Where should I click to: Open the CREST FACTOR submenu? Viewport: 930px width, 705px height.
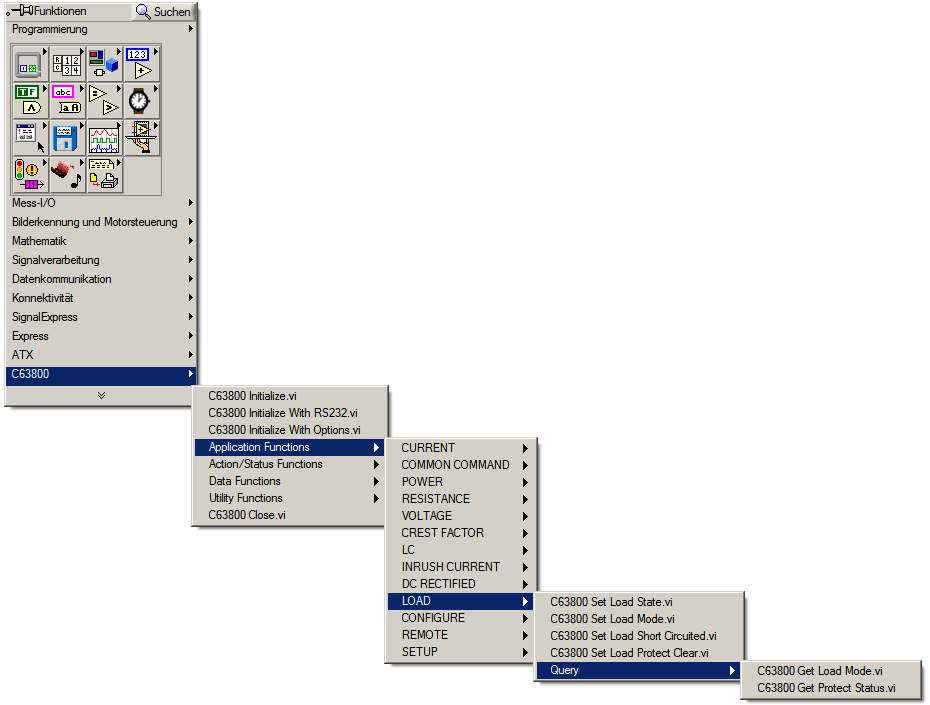pyautogui.click(x=461, y=533)
